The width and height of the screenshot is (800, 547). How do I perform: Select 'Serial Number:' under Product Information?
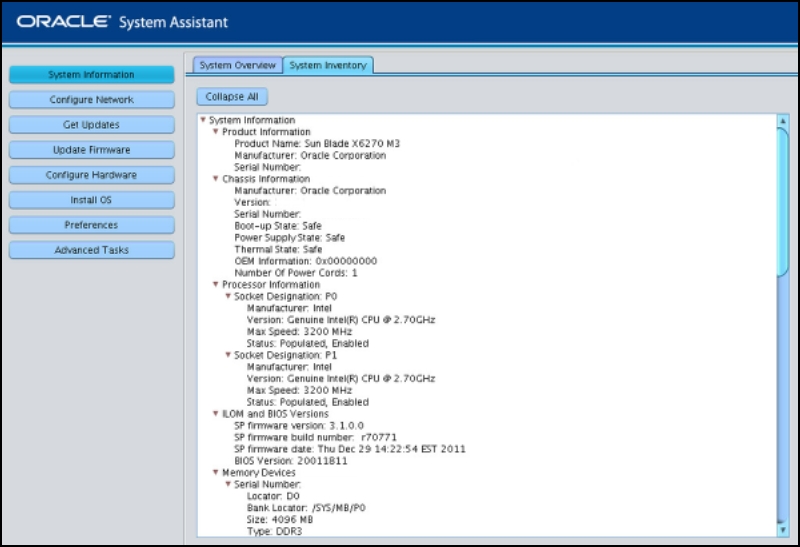click(267, 167)
